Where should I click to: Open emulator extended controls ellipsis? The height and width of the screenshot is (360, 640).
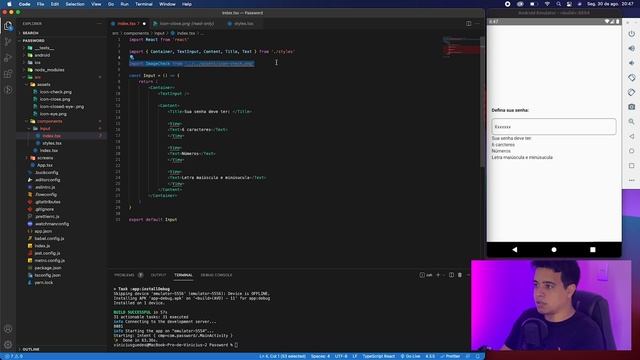click(x=632, y=180)
